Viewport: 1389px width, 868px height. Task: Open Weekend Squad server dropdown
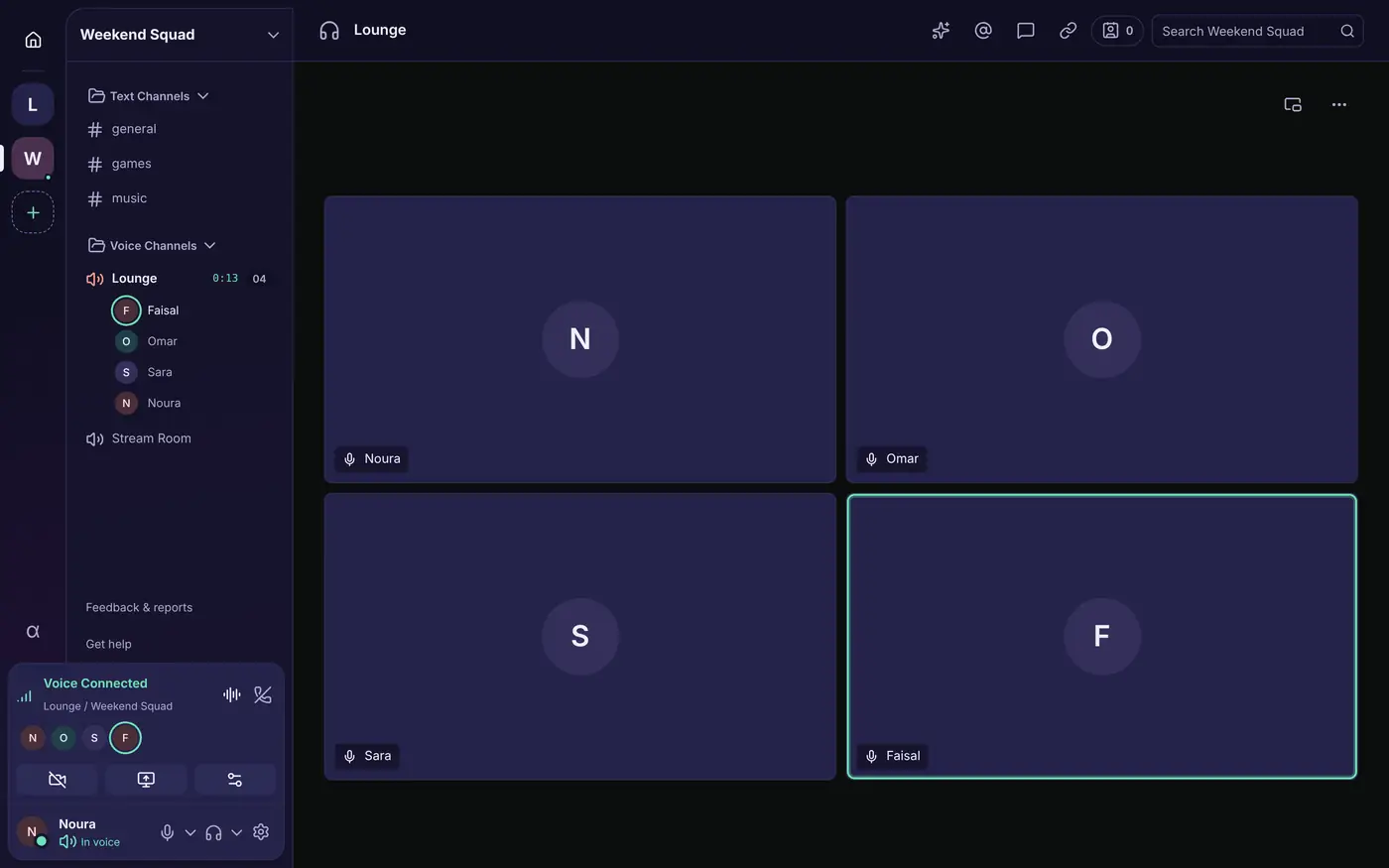pyautogui.click(x=180, y=35)
